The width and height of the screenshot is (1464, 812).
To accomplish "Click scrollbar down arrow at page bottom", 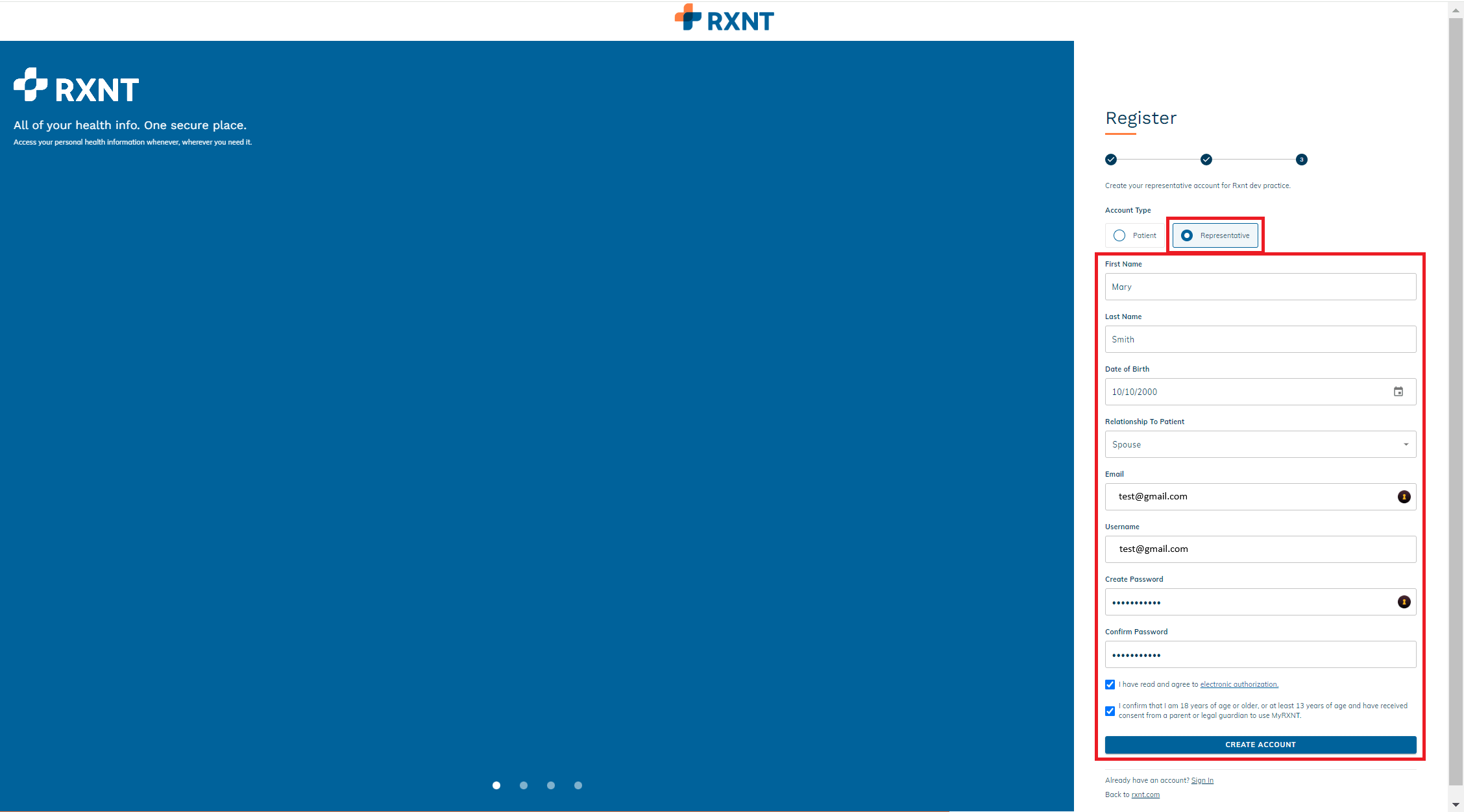I will pos(1456,805).
